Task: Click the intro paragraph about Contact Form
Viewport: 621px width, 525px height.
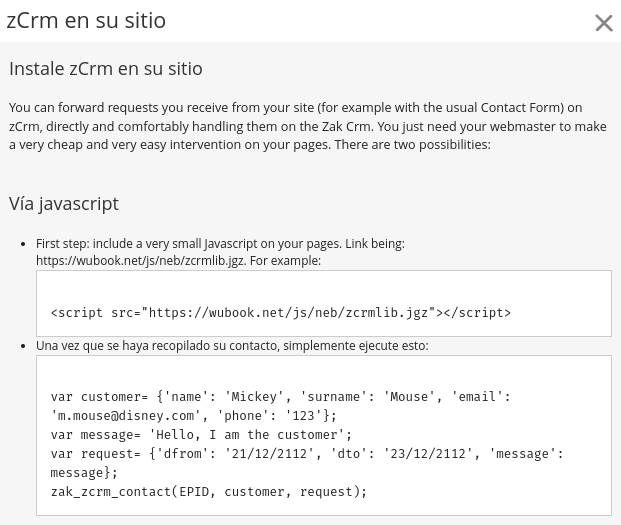Action: coord(308,126)
